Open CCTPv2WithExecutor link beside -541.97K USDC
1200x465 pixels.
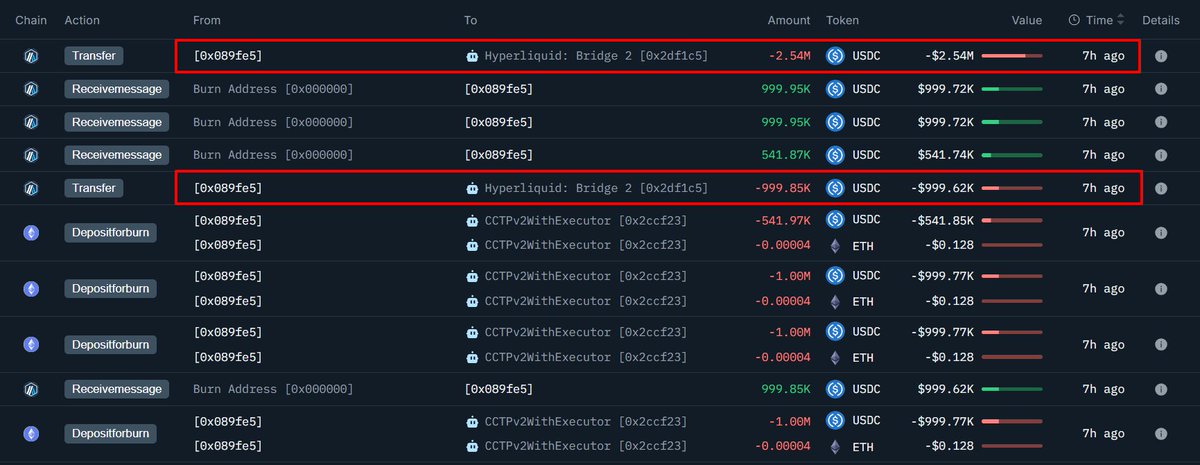585,220
